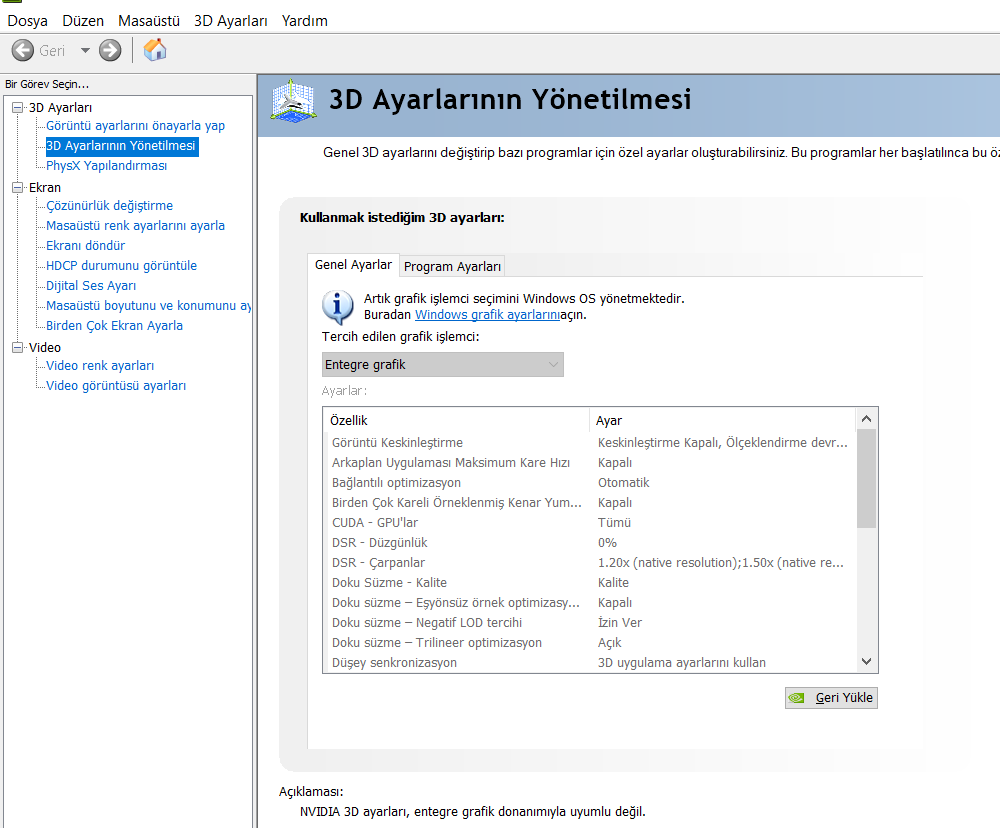Open Birden Çok Ekran Ayarla
The image size is (1000, 828).
click(x=114, y=326)
